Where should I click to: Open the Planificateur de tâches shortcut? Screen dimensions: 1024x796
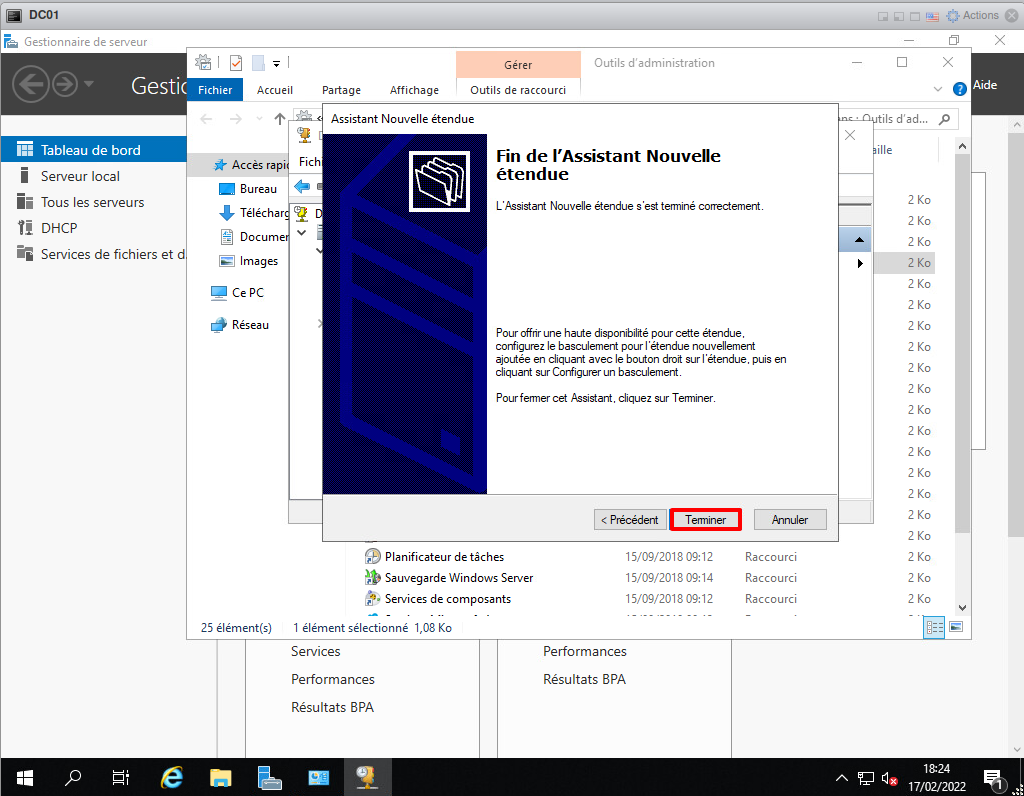click(444, 557)
